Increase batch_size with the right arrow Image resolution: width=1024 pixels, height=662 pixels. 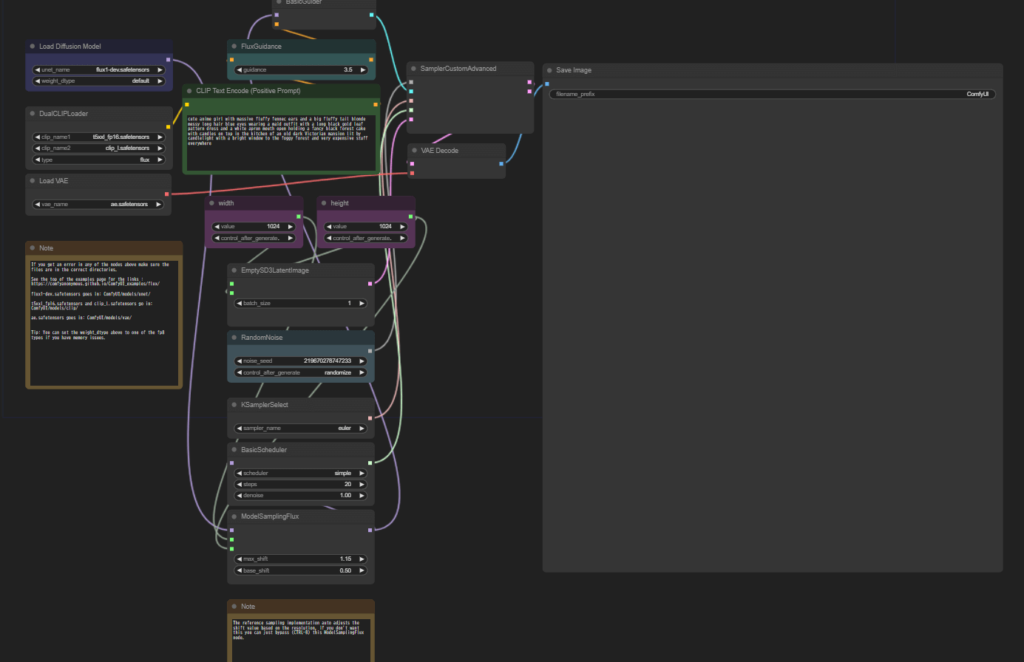(x=362, y=304)
